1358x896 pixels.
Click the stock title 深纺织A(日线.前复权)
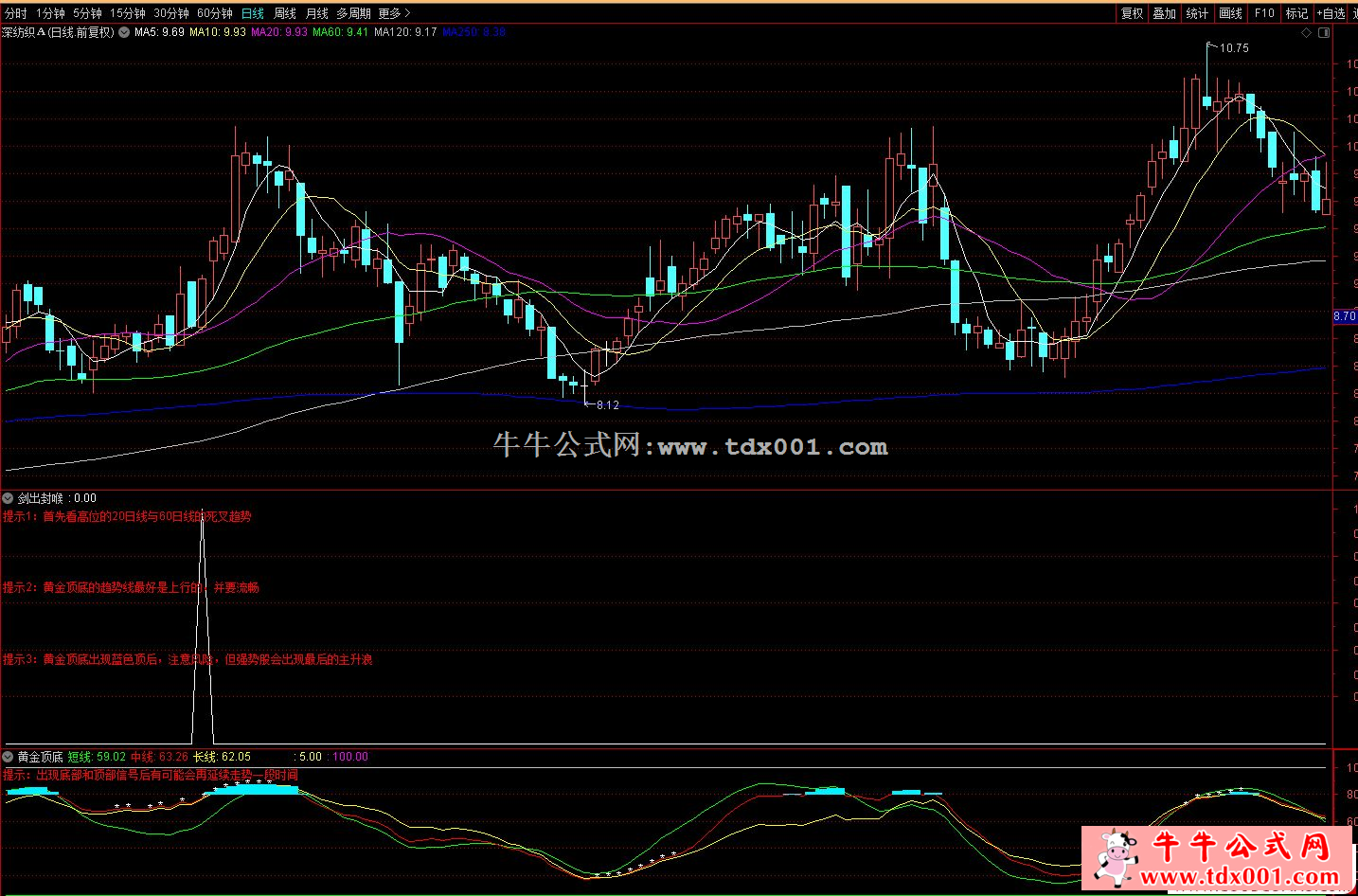tap(58, 32)
